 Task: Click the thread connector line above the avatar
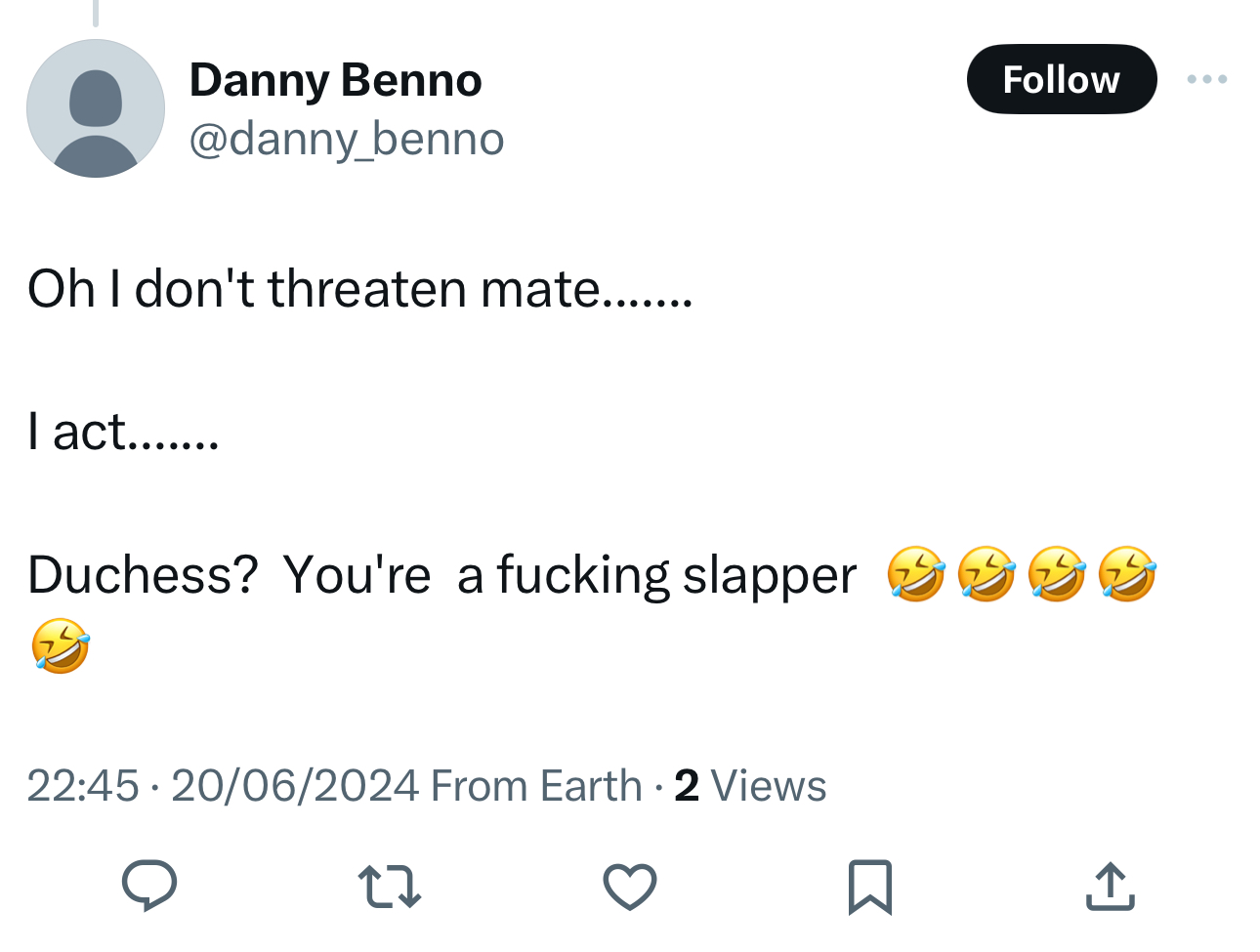(96, 13)
